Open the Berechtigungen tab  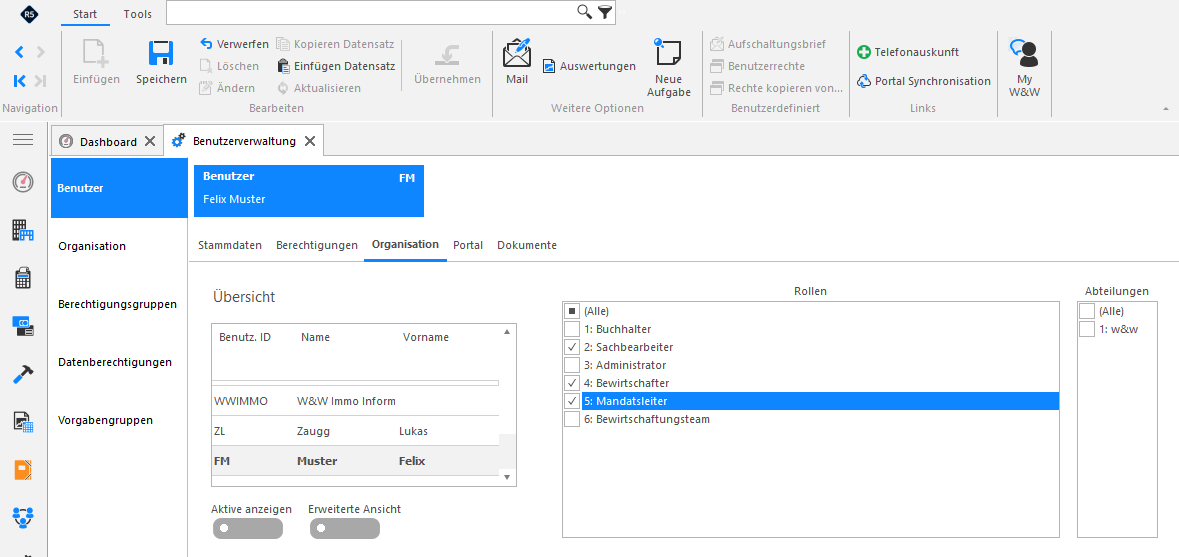pyautogui.click(x=317, y=246)
